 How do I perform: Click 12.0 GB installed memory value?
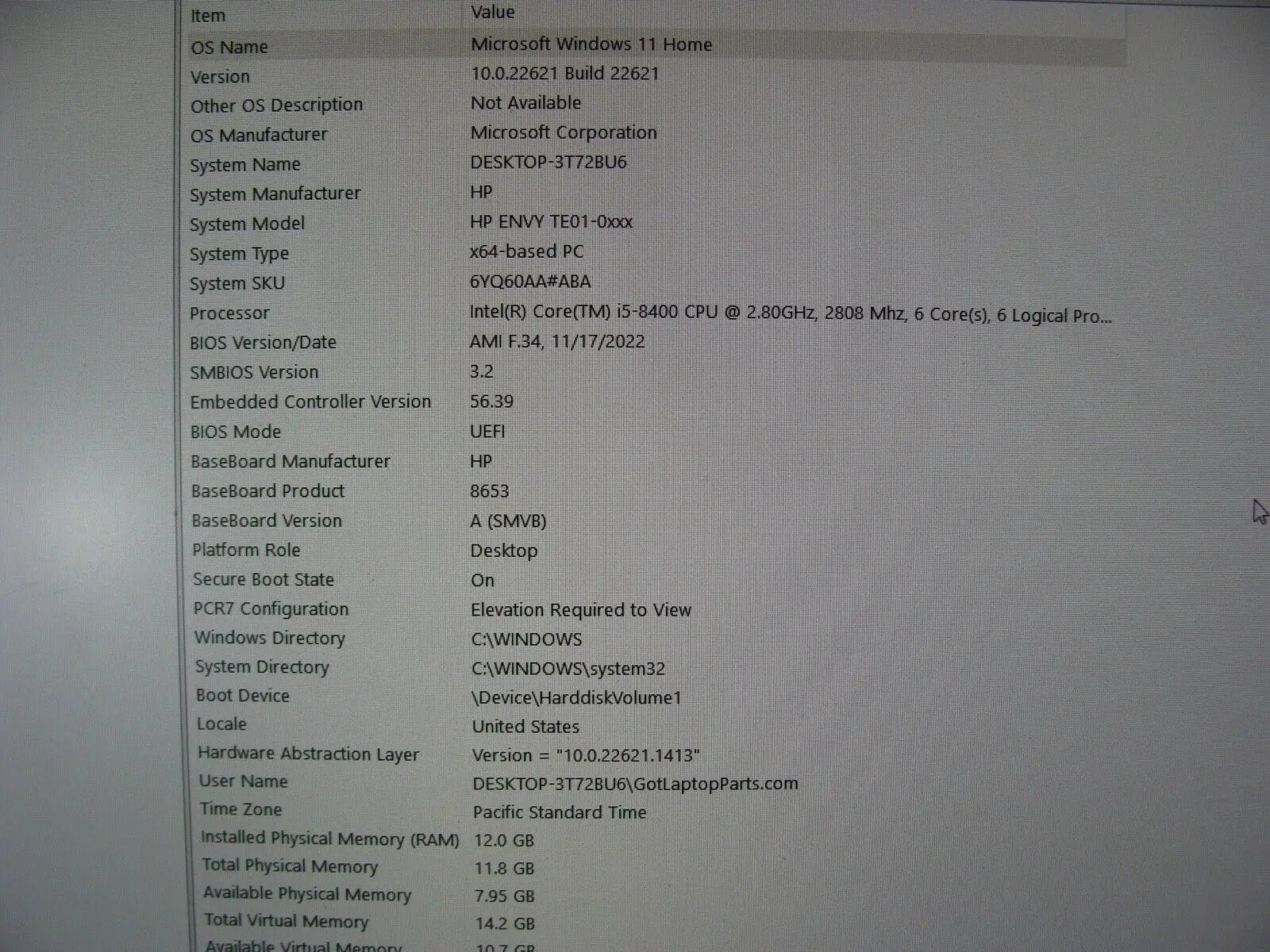504,840
